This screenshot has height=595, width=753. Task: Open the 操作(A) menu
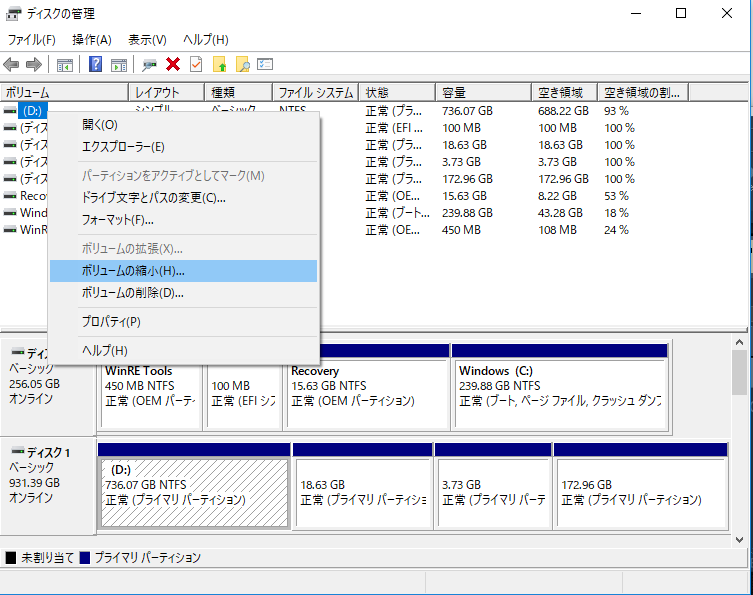pyautogui.click(x=92, y=39)
